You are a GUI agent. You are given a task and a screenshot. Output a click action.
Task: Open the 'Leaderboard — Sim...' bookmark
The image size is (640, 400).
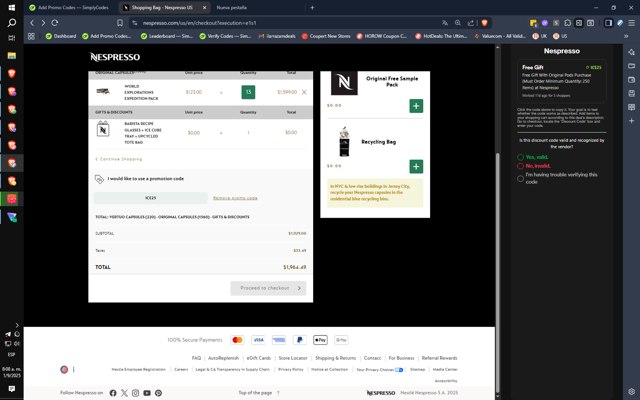point(167,36)
